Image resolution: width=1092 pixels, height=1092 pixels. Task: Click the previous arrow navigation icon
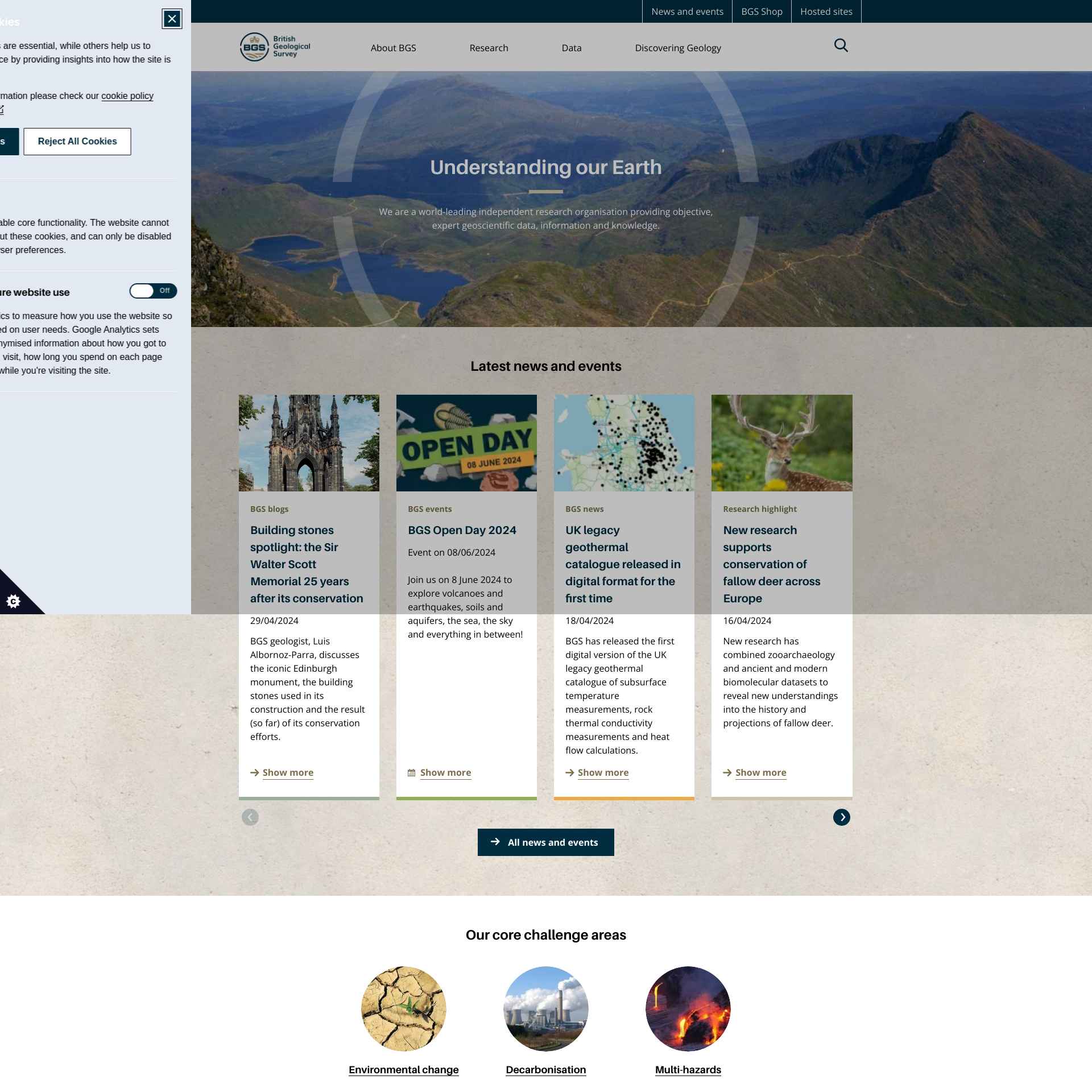point(249,816)
